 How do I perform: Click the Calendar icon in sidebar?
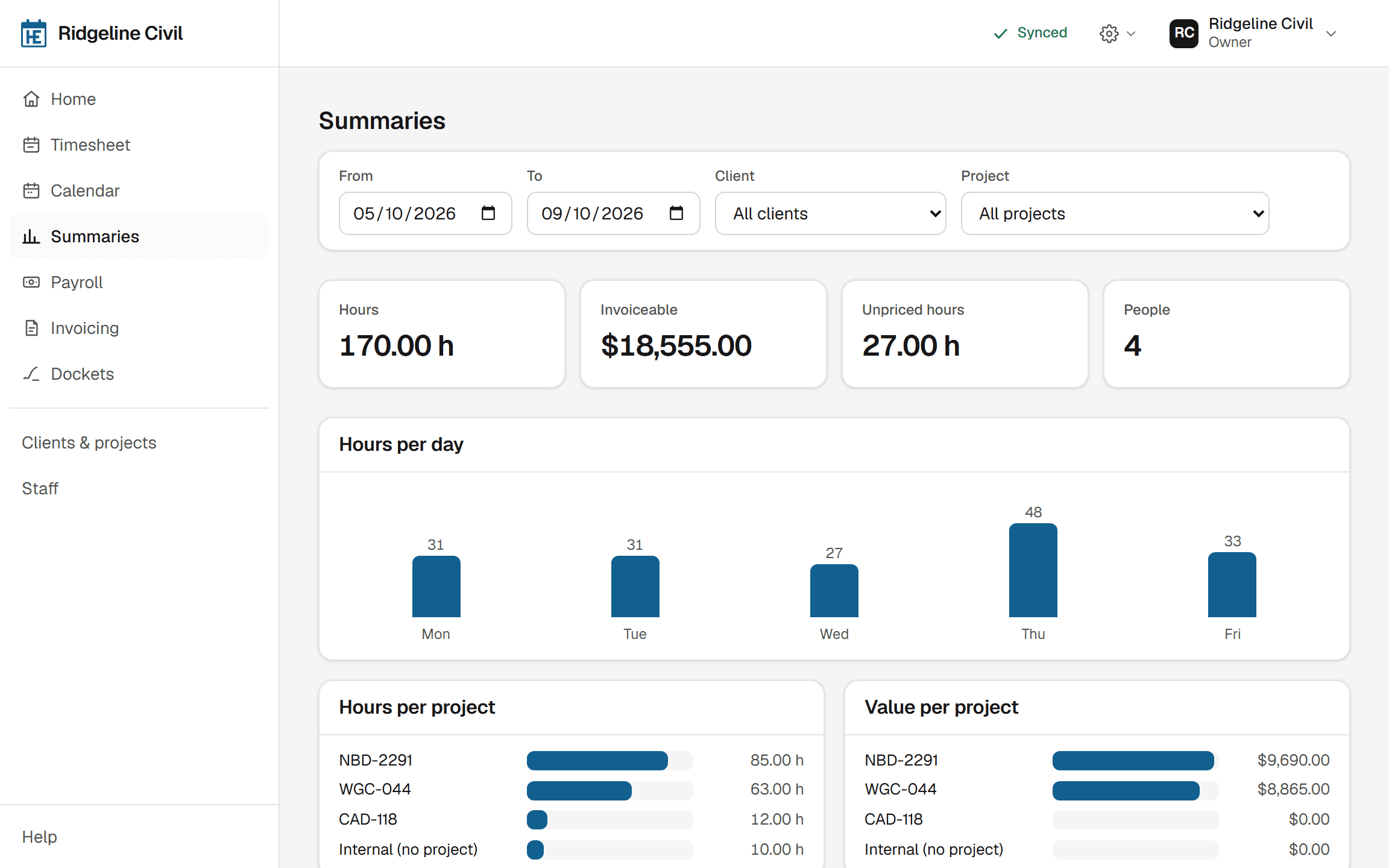31,190
